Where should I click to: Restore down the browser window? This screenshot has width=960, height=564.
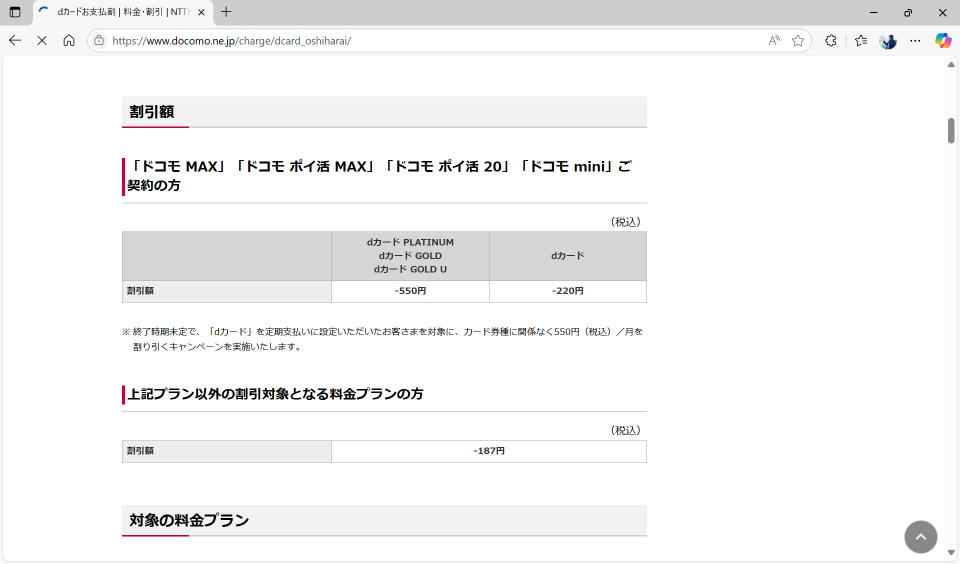[908, 12]
